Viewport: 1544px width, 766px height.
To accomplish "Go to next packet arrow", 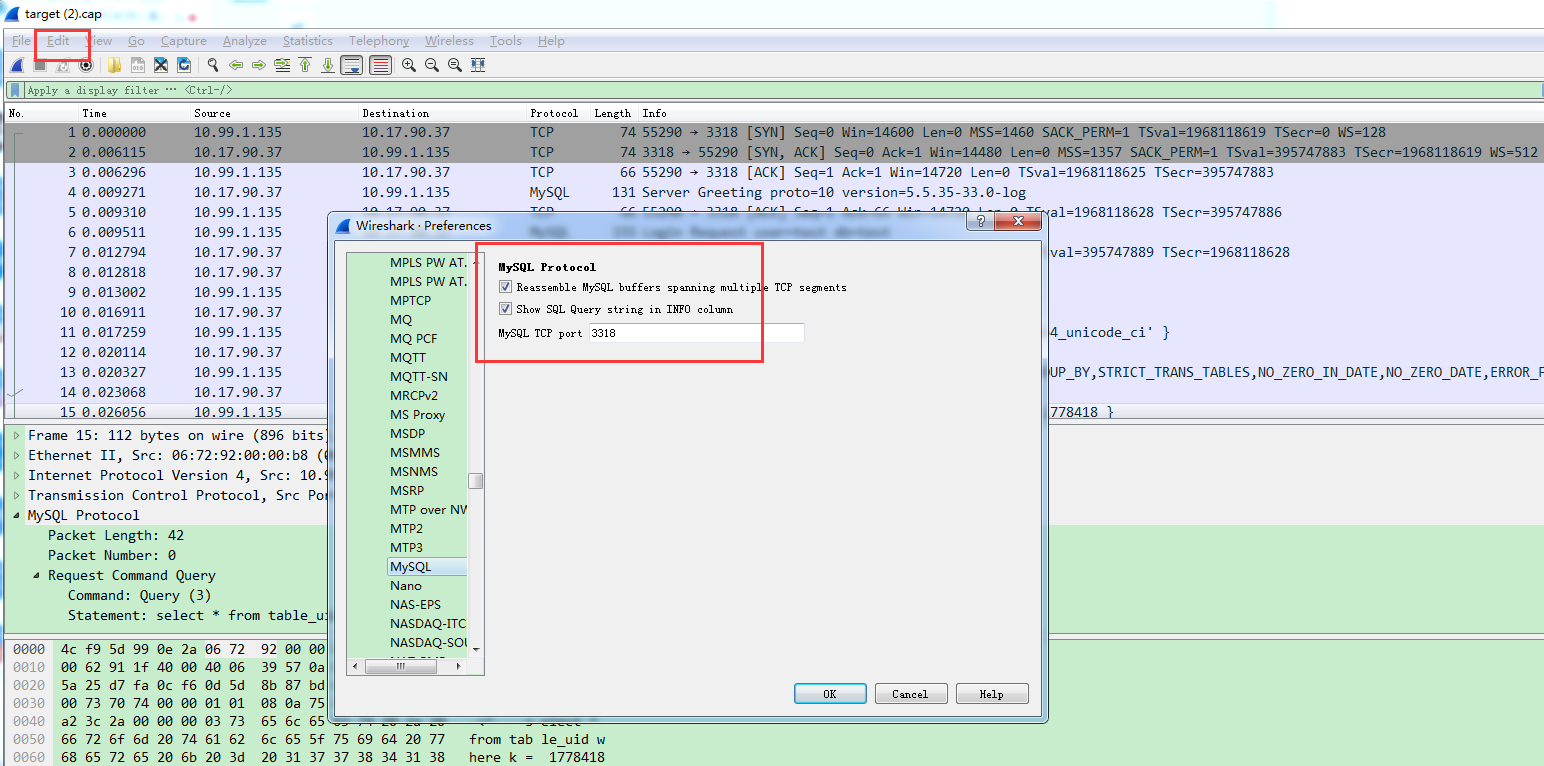I will click(x=259, y=65).
